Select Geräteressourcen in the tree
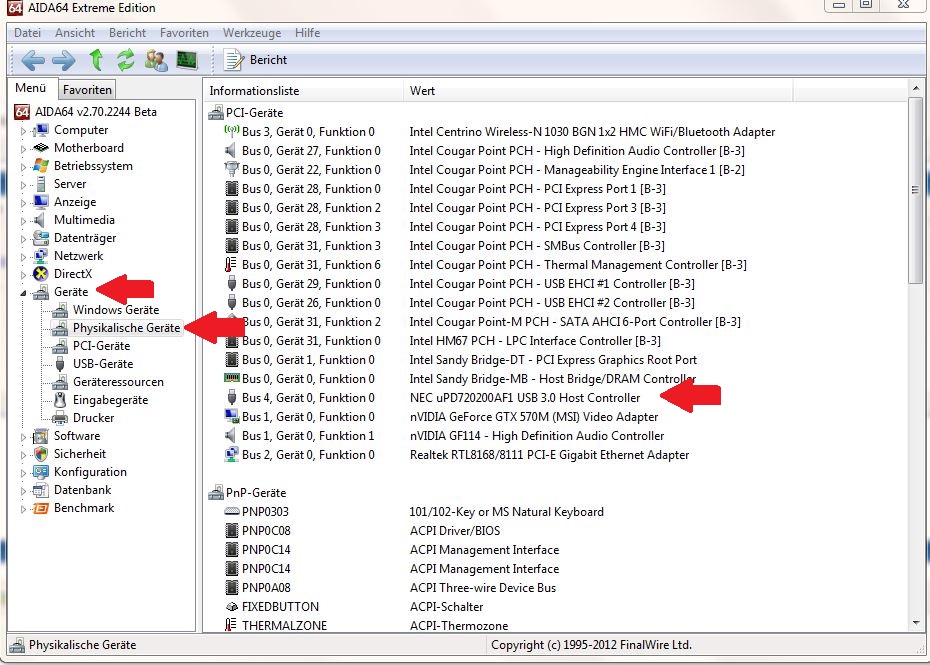 pos(118,382)
